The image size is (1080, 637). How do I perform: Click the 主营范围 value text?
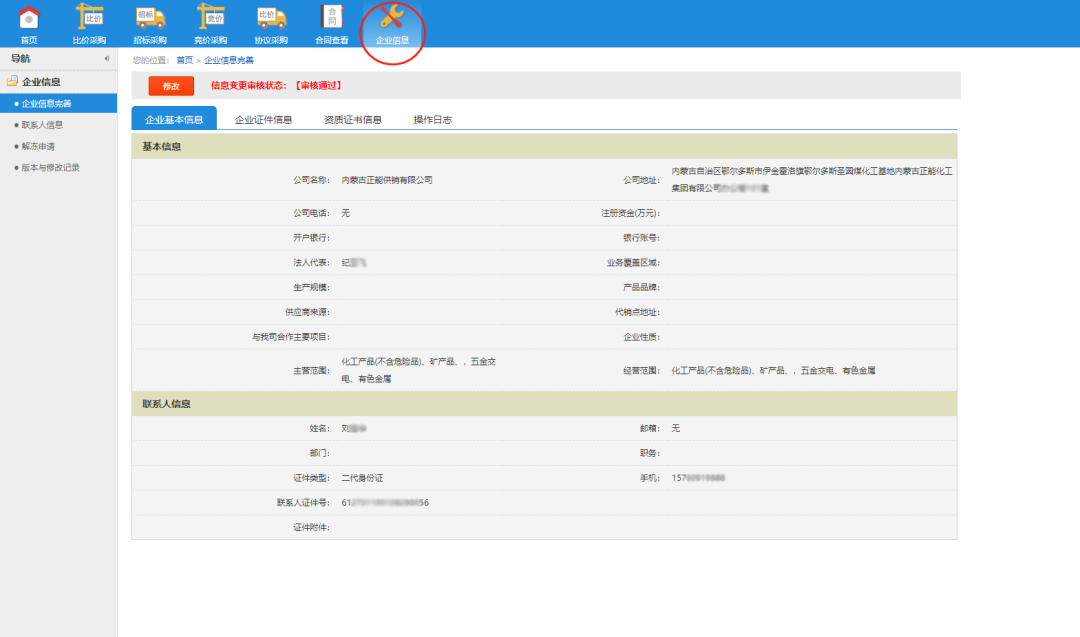[419, 370]
